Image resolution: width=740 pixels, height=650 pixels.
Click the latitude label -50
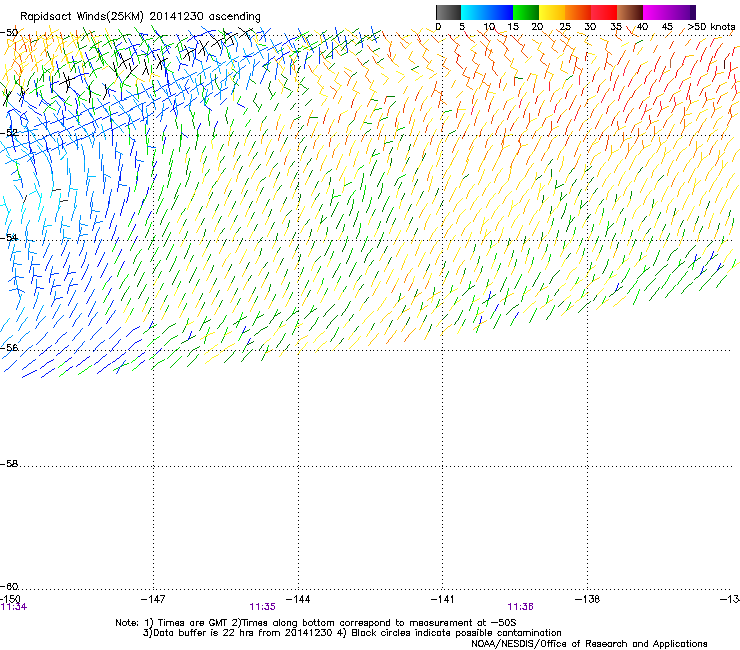pyautogui.click(x=9, y=33)
